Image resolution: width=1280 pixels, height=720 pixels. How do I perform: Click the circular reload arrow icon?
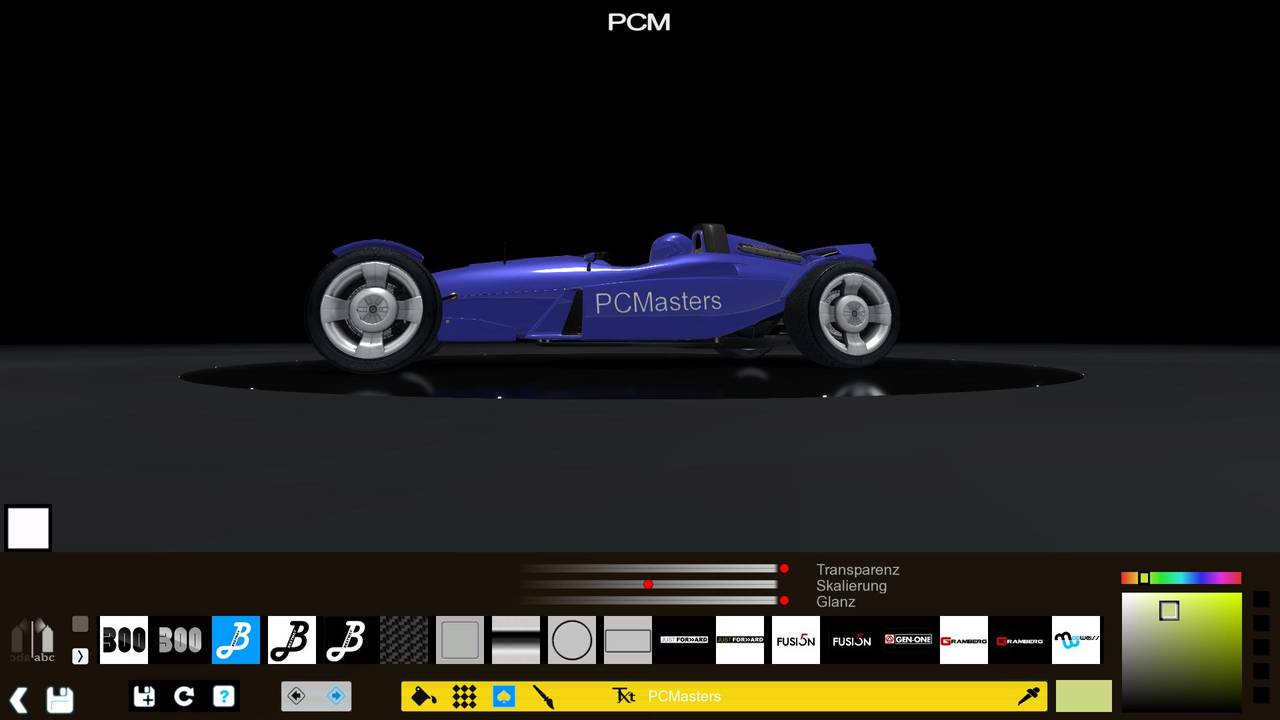pyautogui.click(x=184, y=696)
